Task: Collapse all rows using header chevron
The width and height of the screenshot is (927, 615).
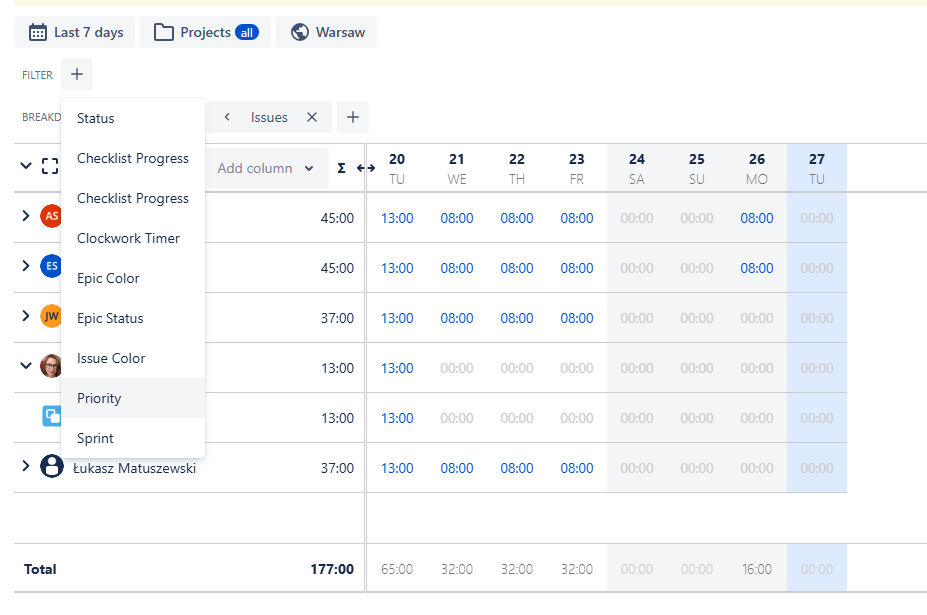Action: pos(26,166)
